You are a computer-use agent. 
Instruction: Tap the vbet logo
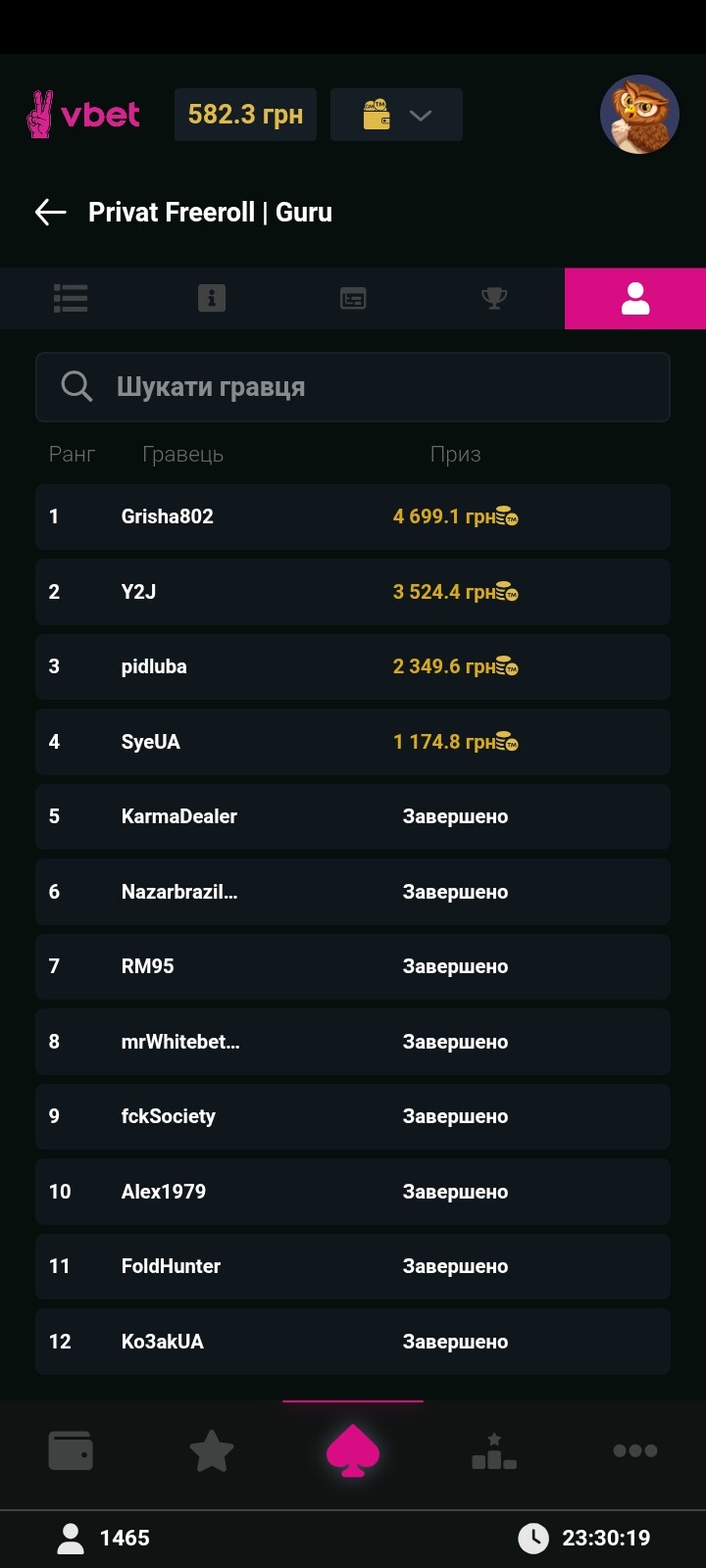point(83,115)
